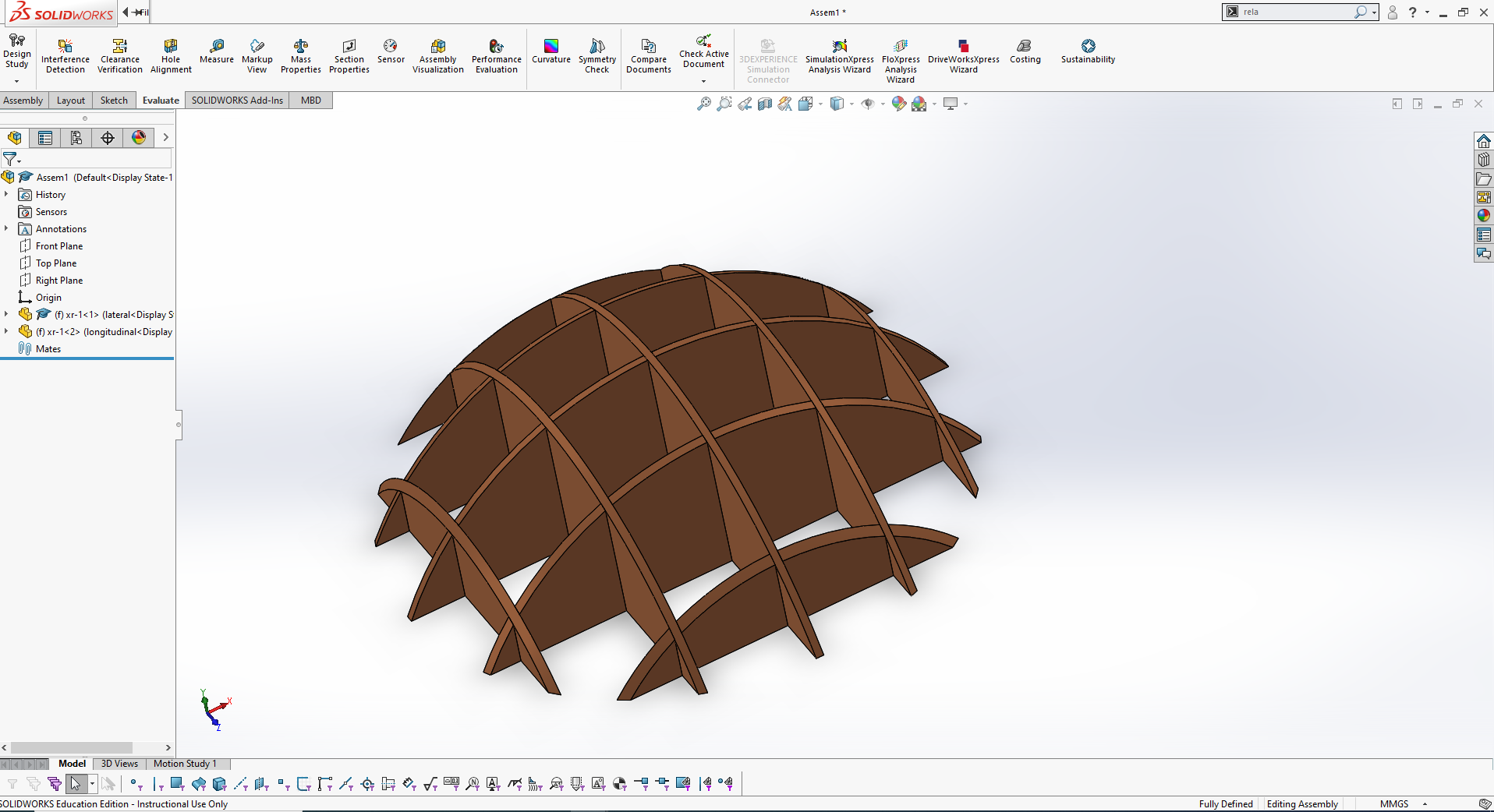Run Symmetry Check
This screenshot has height=812, width=1494.
tap(597, 56)
